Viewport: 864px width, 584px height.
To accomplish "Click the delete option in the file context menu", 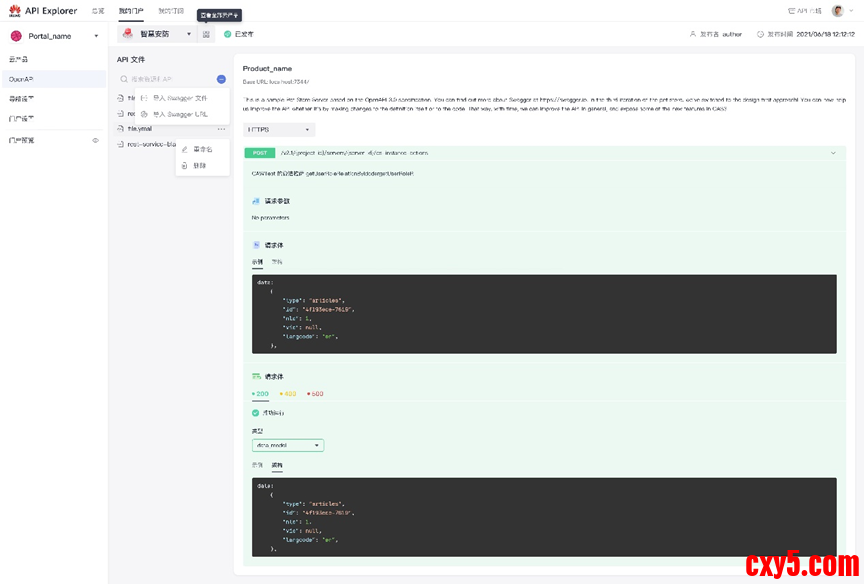I will point(200,165).
